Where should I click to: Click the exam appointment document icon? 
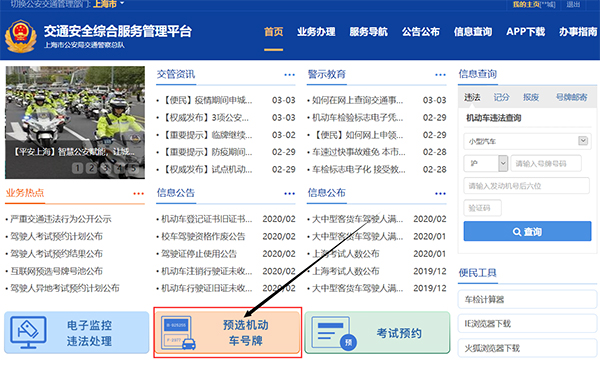[333, 333]
